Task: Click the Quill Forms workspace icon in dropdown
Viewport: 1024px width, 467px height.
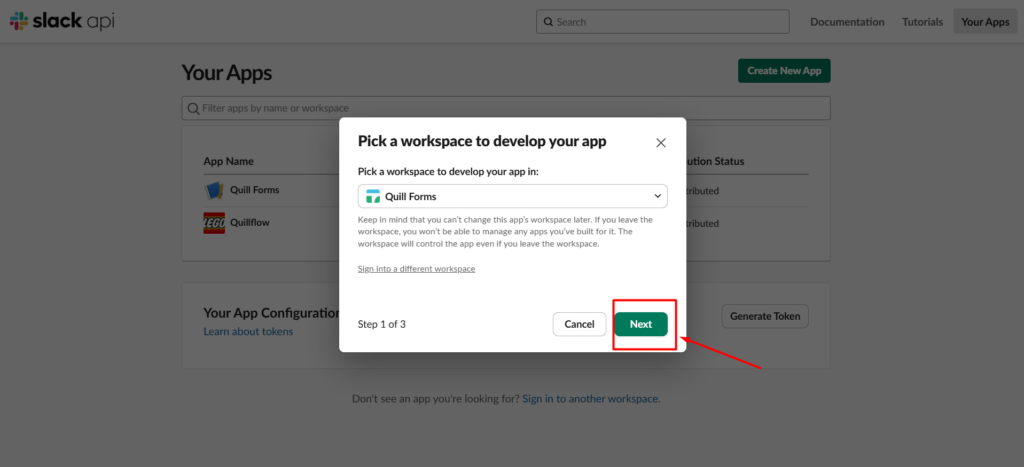Action: [x=373, y=196]
